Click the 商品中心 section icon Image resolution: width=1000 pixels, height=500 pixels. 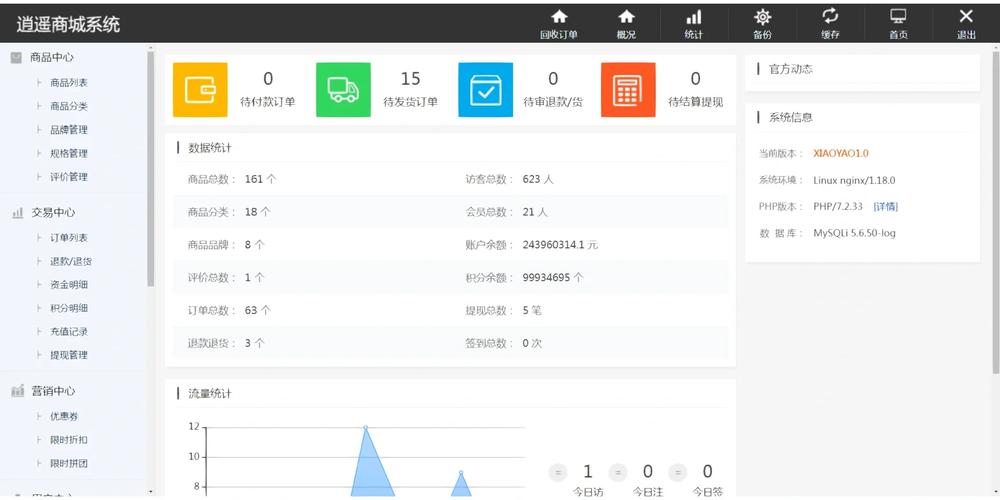[x=17, y=57]
